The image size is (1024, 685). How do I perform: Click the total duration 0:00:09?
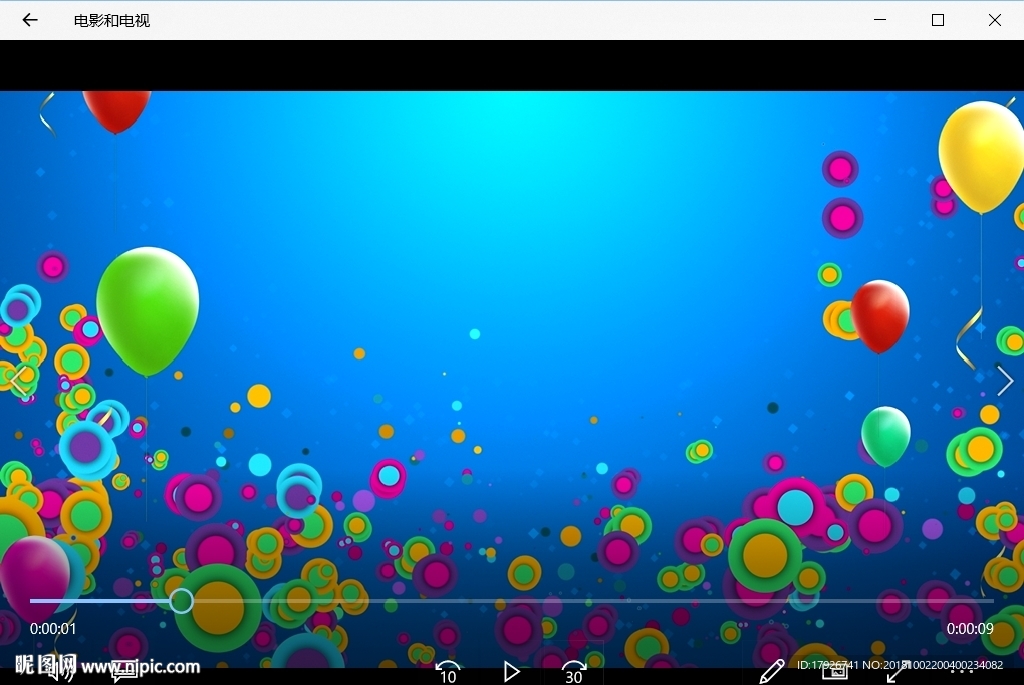[x=970, y=629]
